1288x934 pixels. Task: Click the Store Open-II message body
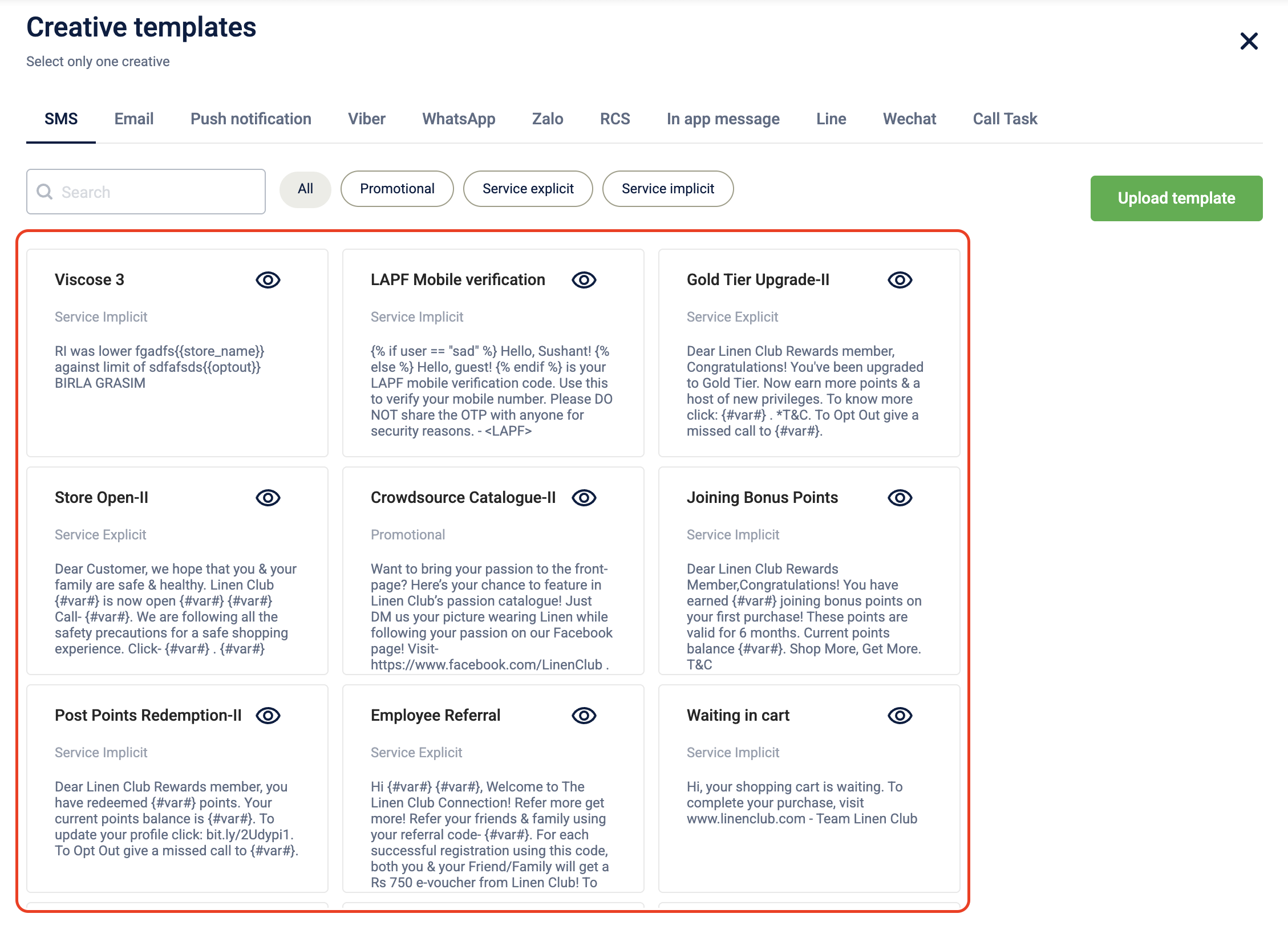click(x=176, y=609)
